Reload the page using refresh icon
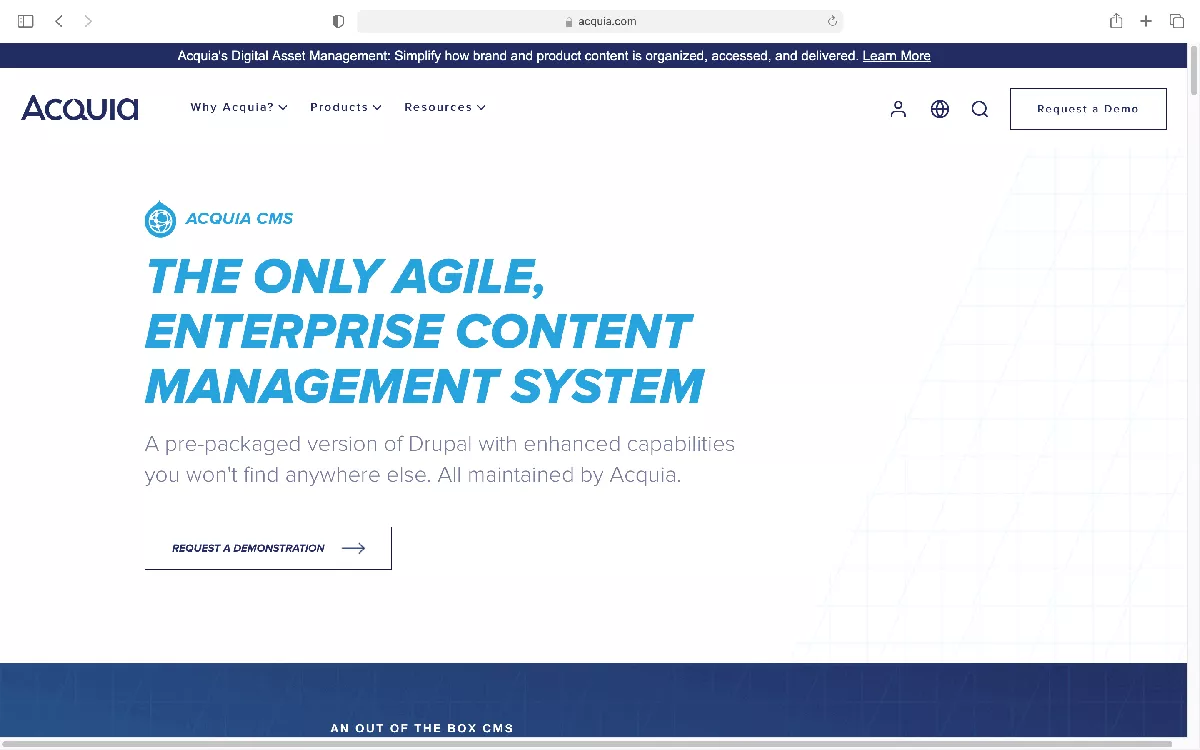 (x=831, y=21)
